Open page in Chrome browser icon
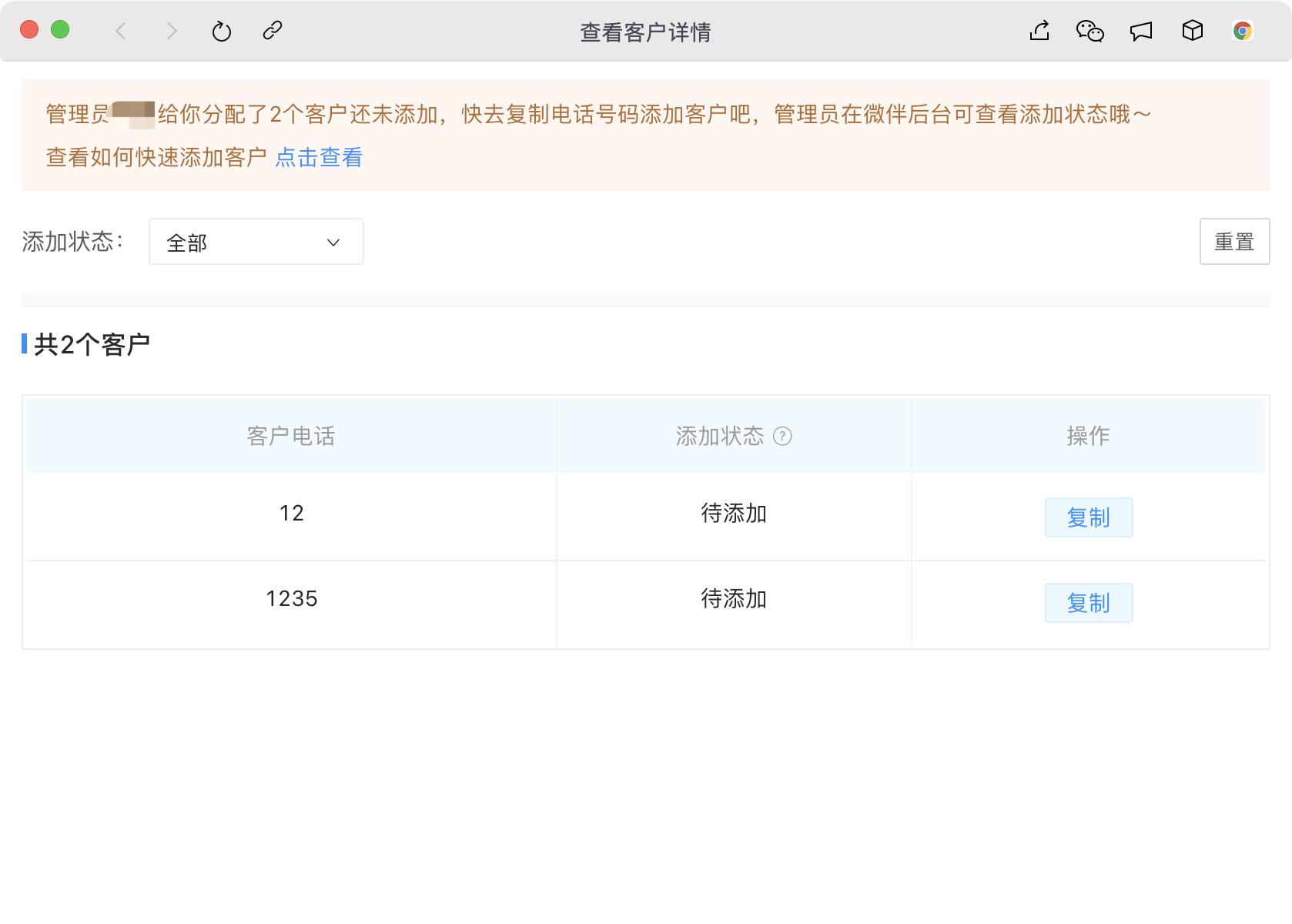This screenshot has width=1292, height=924. pos(1242,31)
